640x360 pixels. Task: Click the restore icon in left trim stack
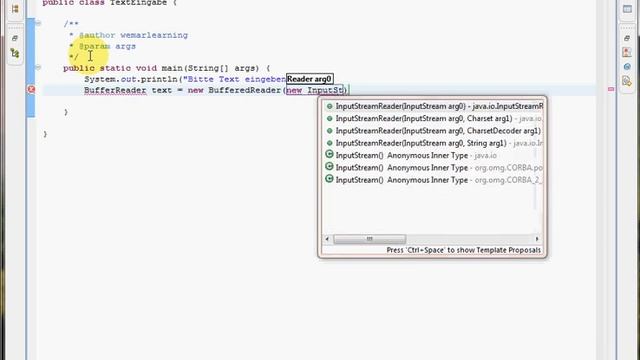15,38
